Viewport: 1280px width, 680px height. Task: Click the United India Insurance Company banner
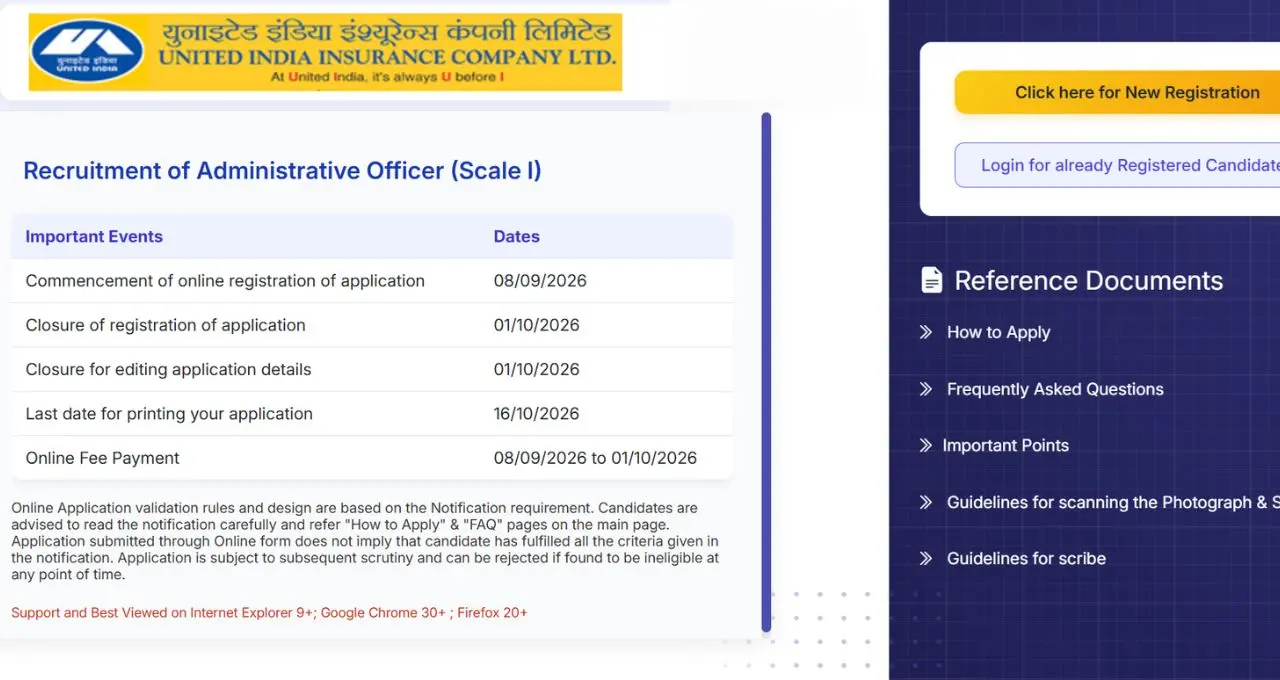pos(325,52)
